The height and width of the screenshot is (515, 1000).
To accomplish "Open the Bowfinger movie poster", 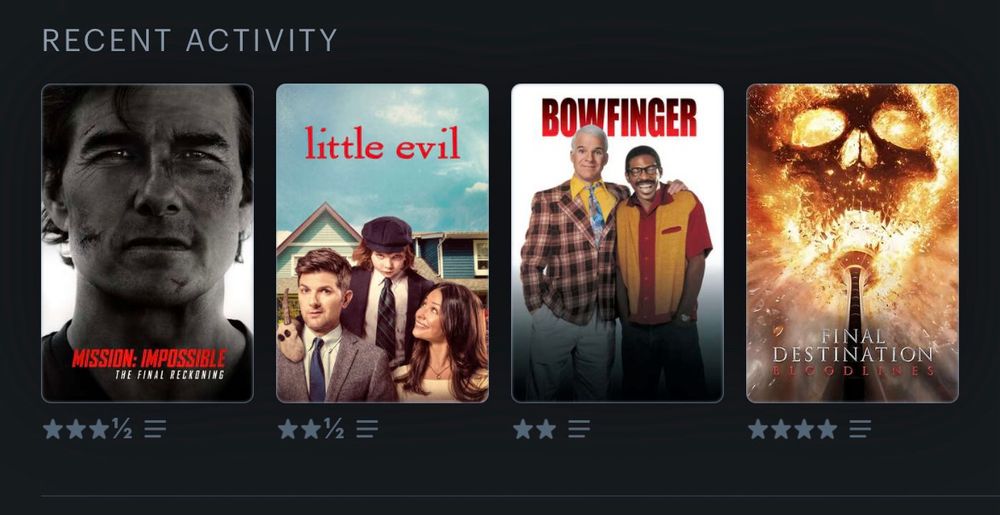I will (617, 243).
